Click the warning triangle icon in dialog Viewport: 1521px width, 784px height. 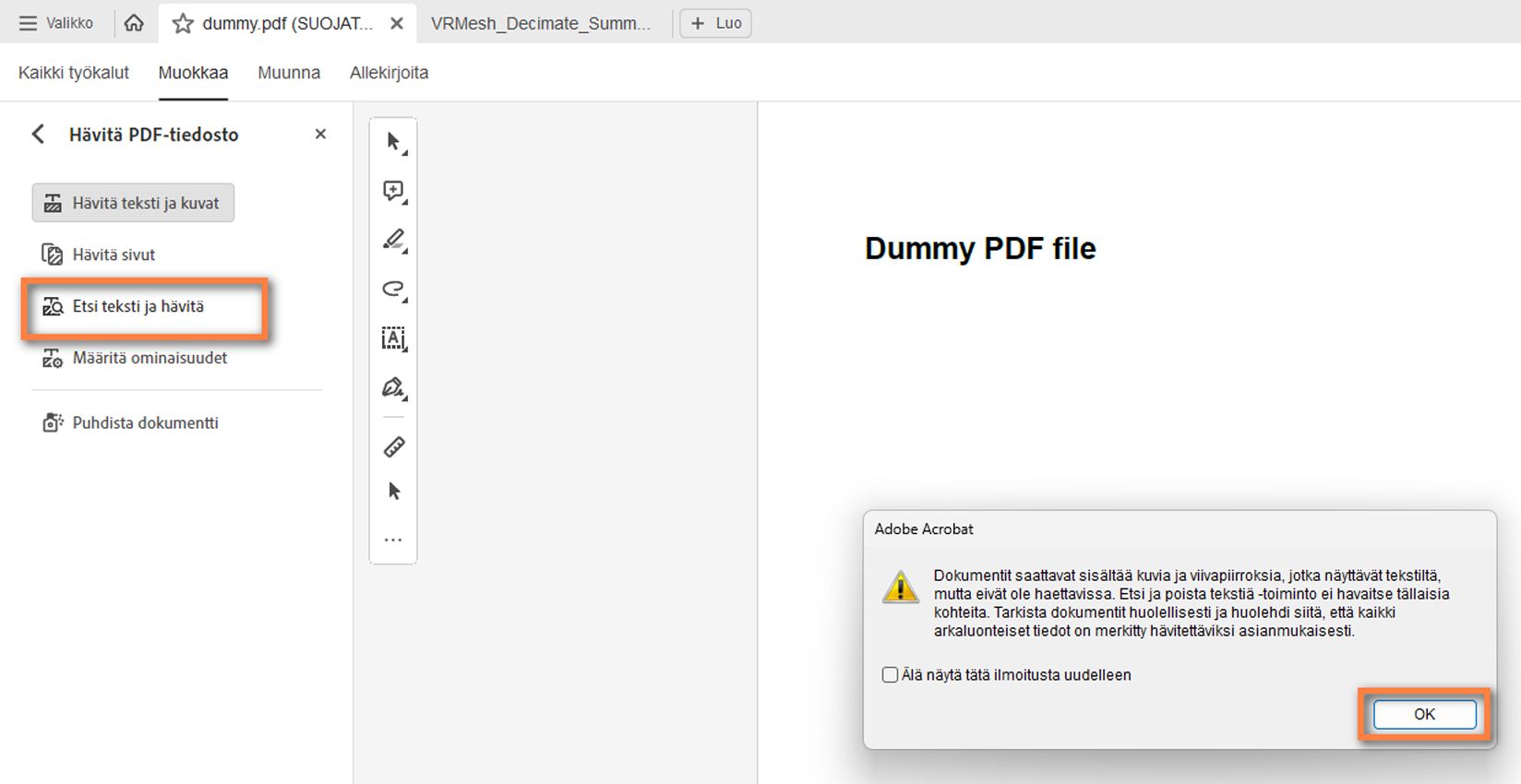pyautogui.click(x=901, y=588)
